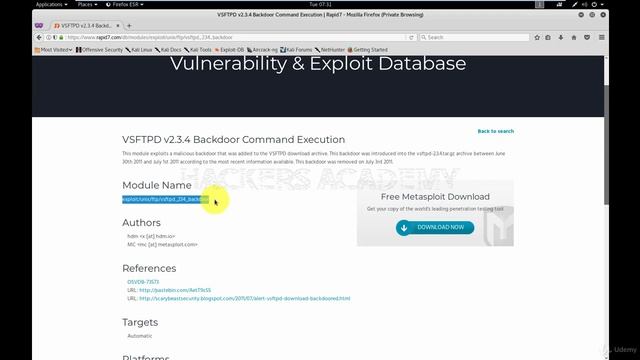640x360 pixels.
Task: Open the Applications menu
Action: click(x=51, y=4)
